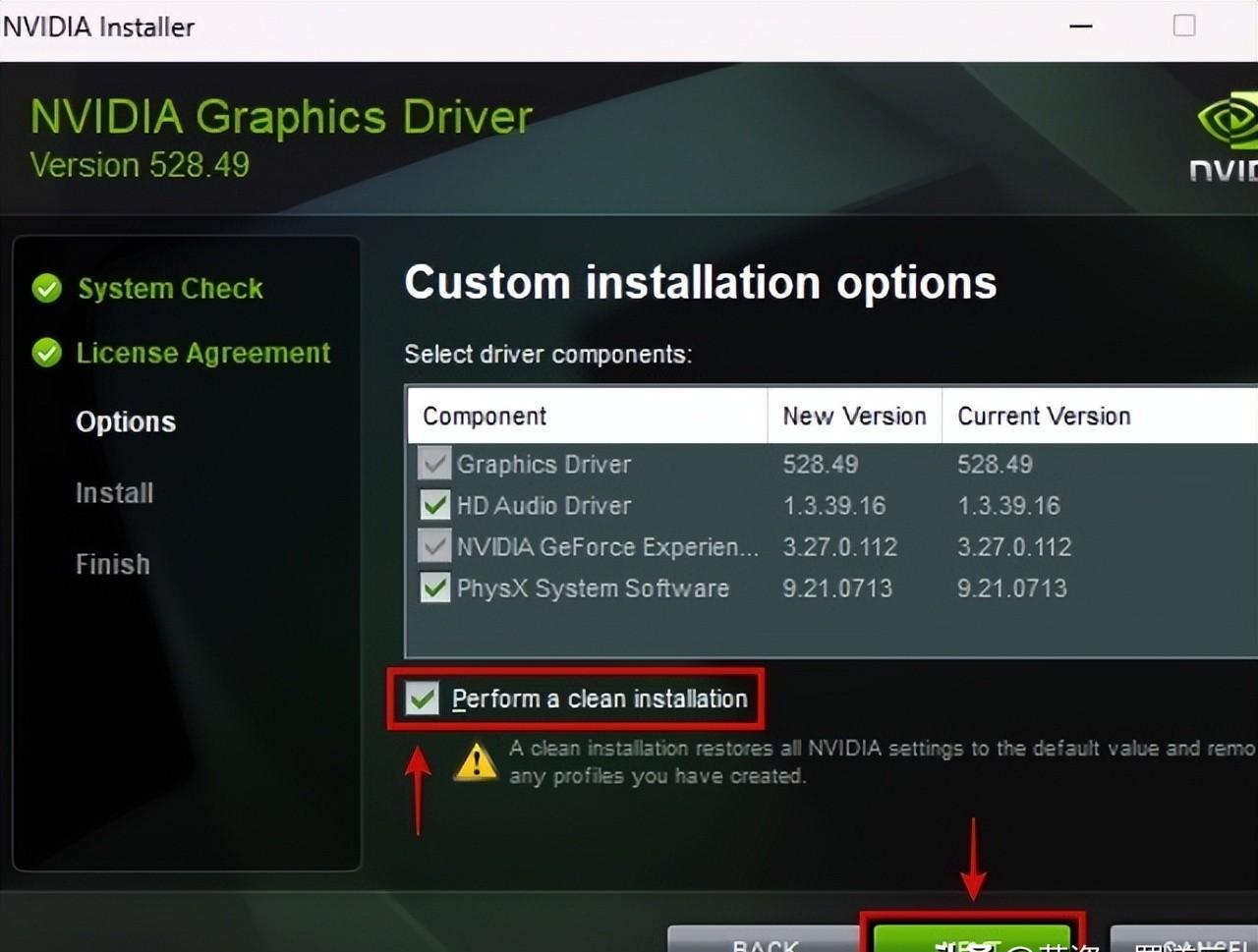Click HD Audio Driver new version 1.3.39.16
The height and width of the screenshot is (952, 1258).
click(x=834, y=505)
